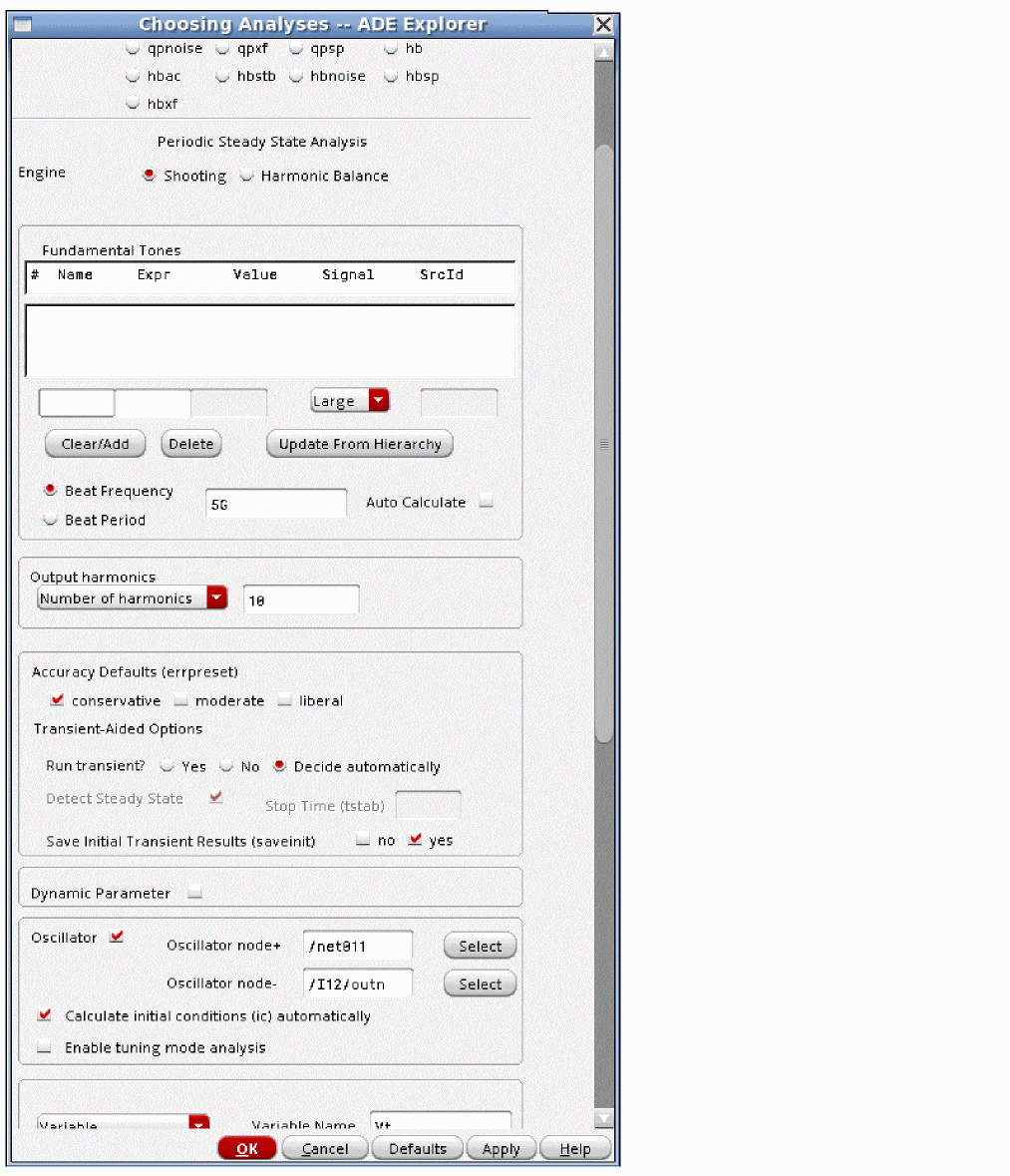Image resolution: width=1010 pixels, height=1176 pixels.
Task: Enable the Auto Calculate checkbox
Action: pos(486,501)
